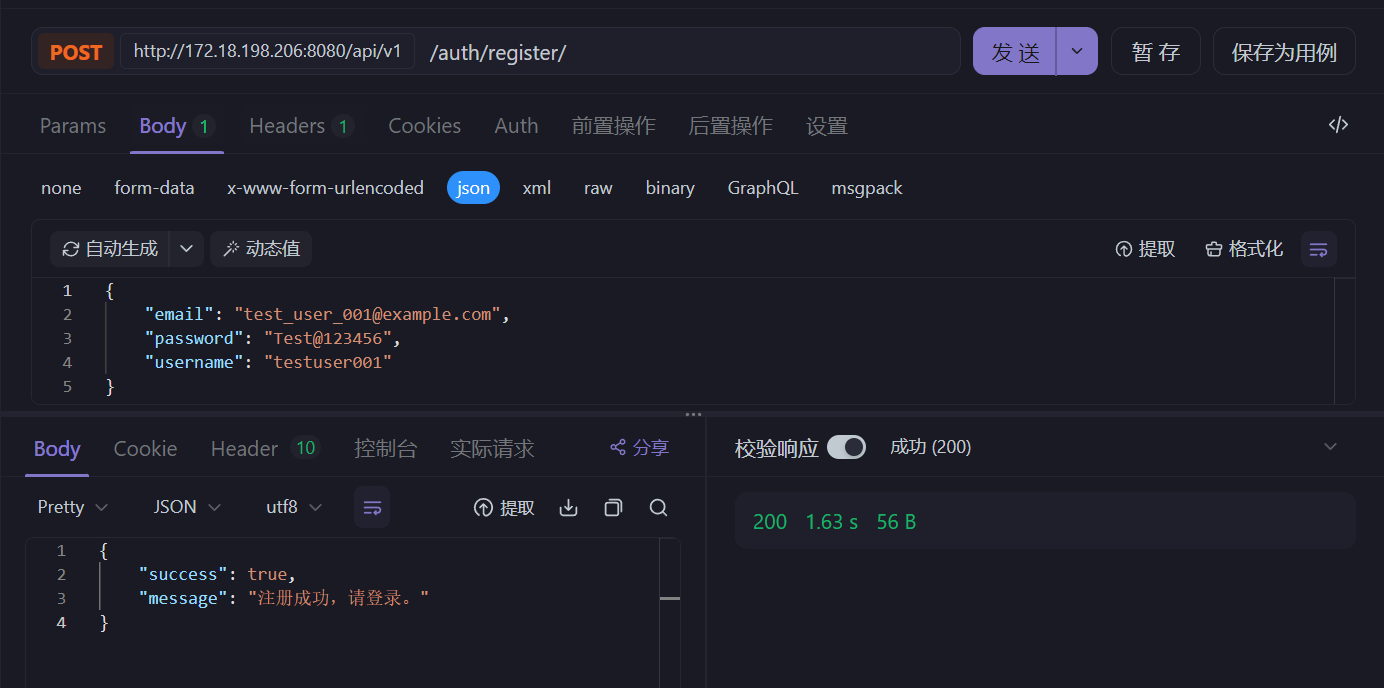Screen dimensions: 1384x688
Task: Open the 前置操作 tab
Action: click(613, 125)
